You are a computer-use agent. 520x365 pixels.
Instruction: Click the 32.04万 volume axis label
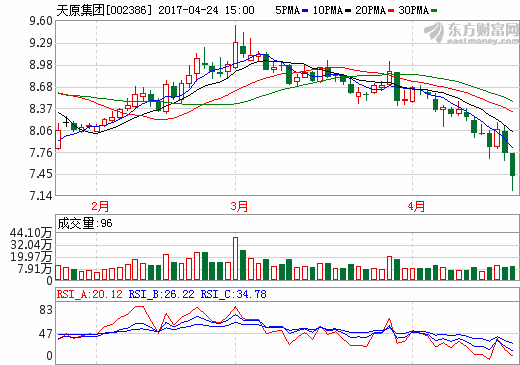coord(31,245)
